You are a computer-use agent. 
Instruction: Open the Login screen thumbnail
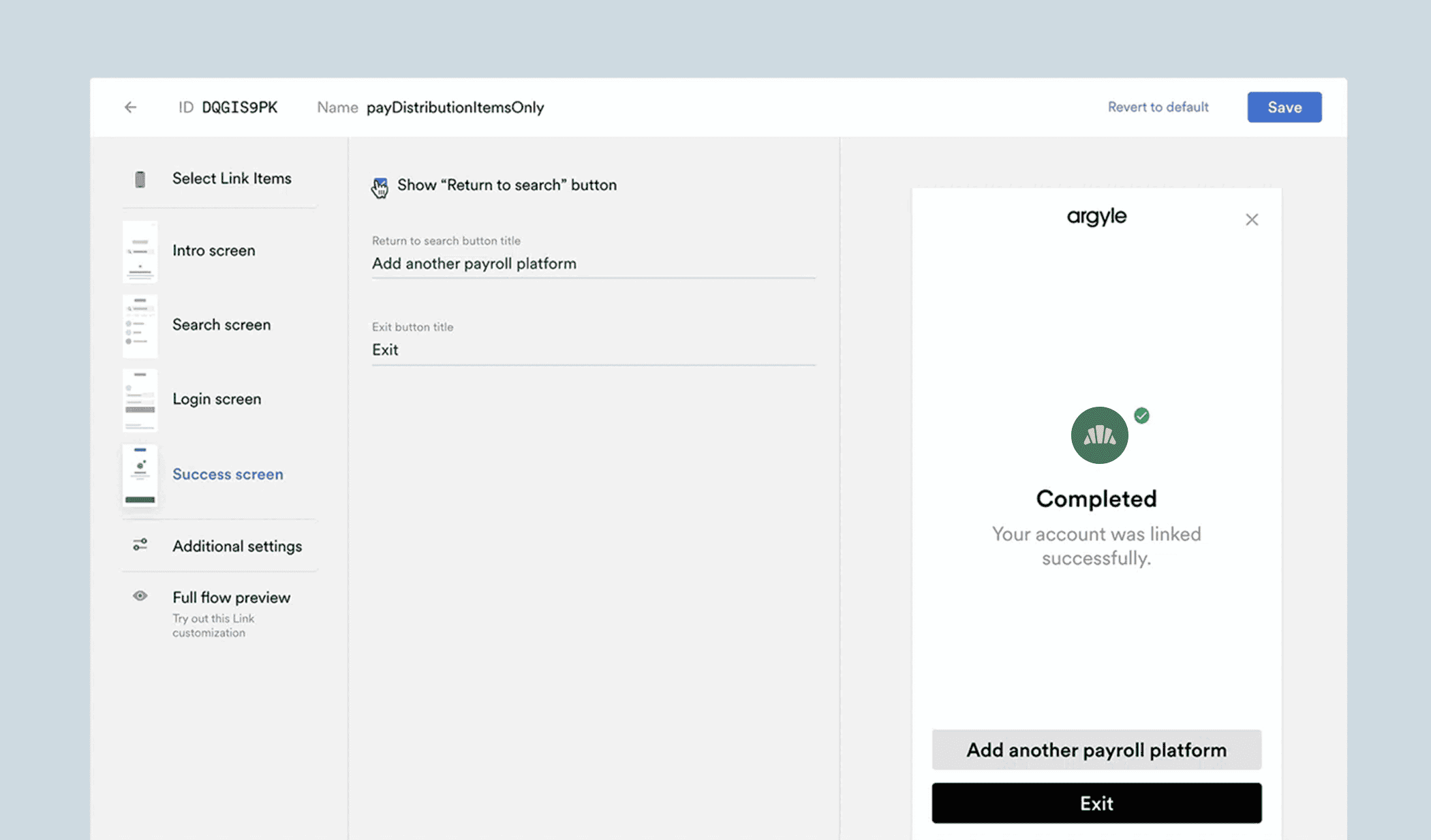[140, 400]
